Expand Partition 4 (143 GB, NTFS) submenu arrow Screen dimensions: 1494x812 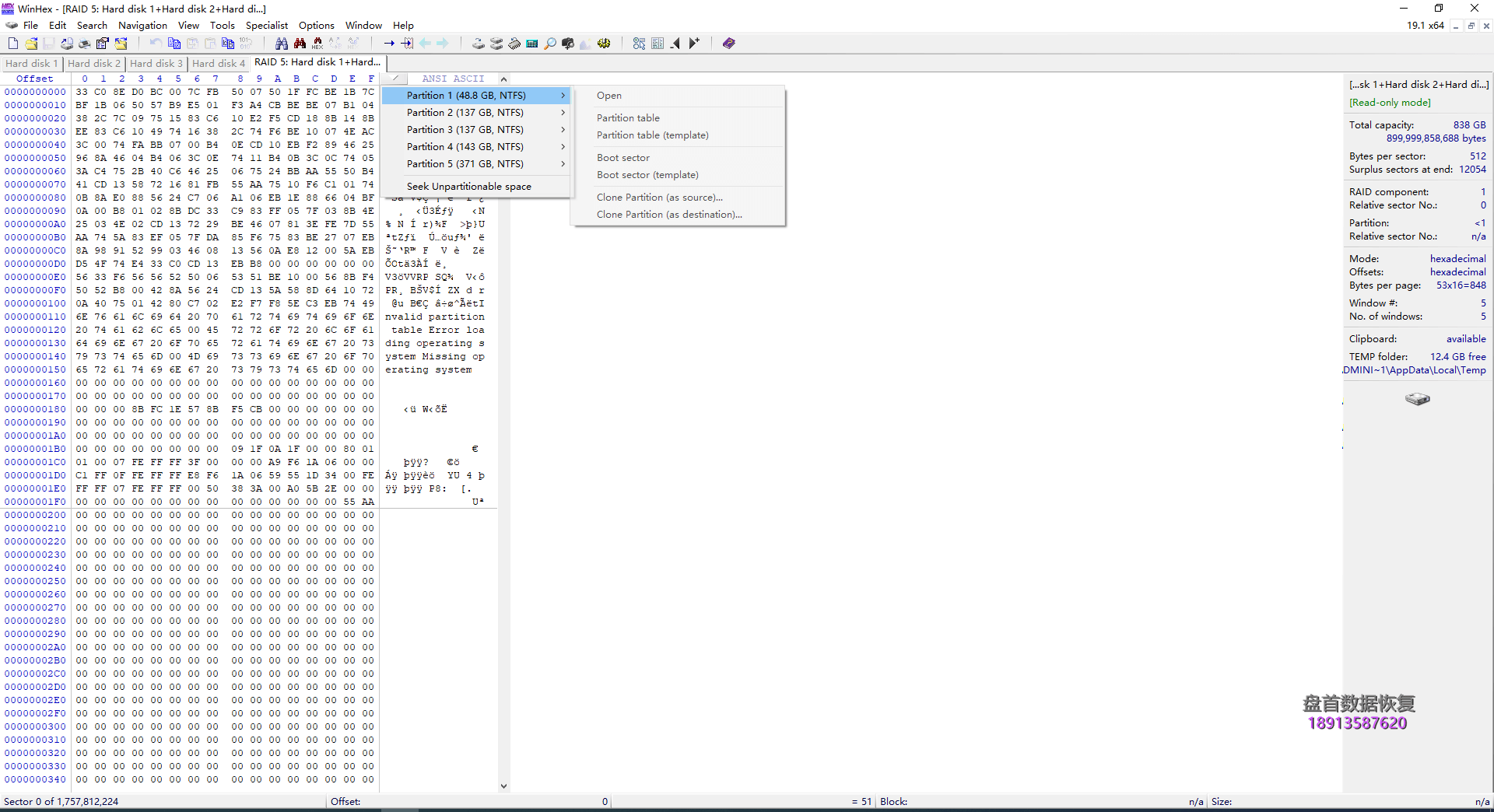pos(563,147)
